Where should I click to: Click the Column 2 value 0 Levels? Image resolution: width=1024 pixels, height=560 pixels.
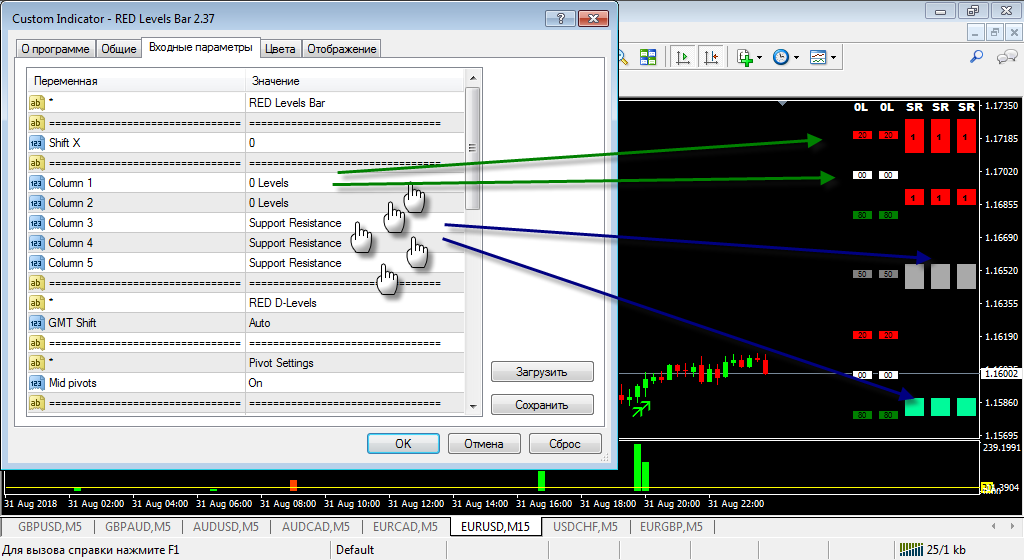click(x=268, y=203)
